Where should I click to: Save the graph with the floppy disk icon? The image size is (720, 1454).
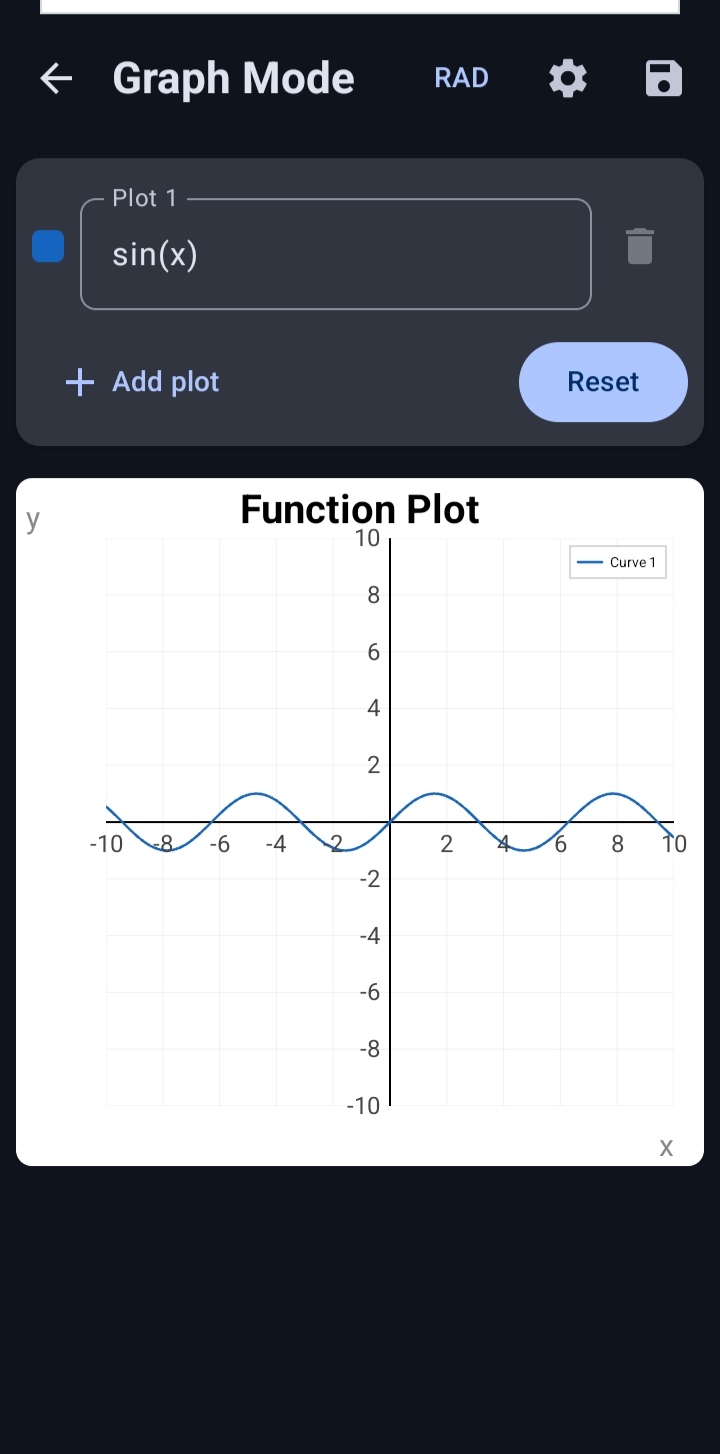tap(664, 78)
